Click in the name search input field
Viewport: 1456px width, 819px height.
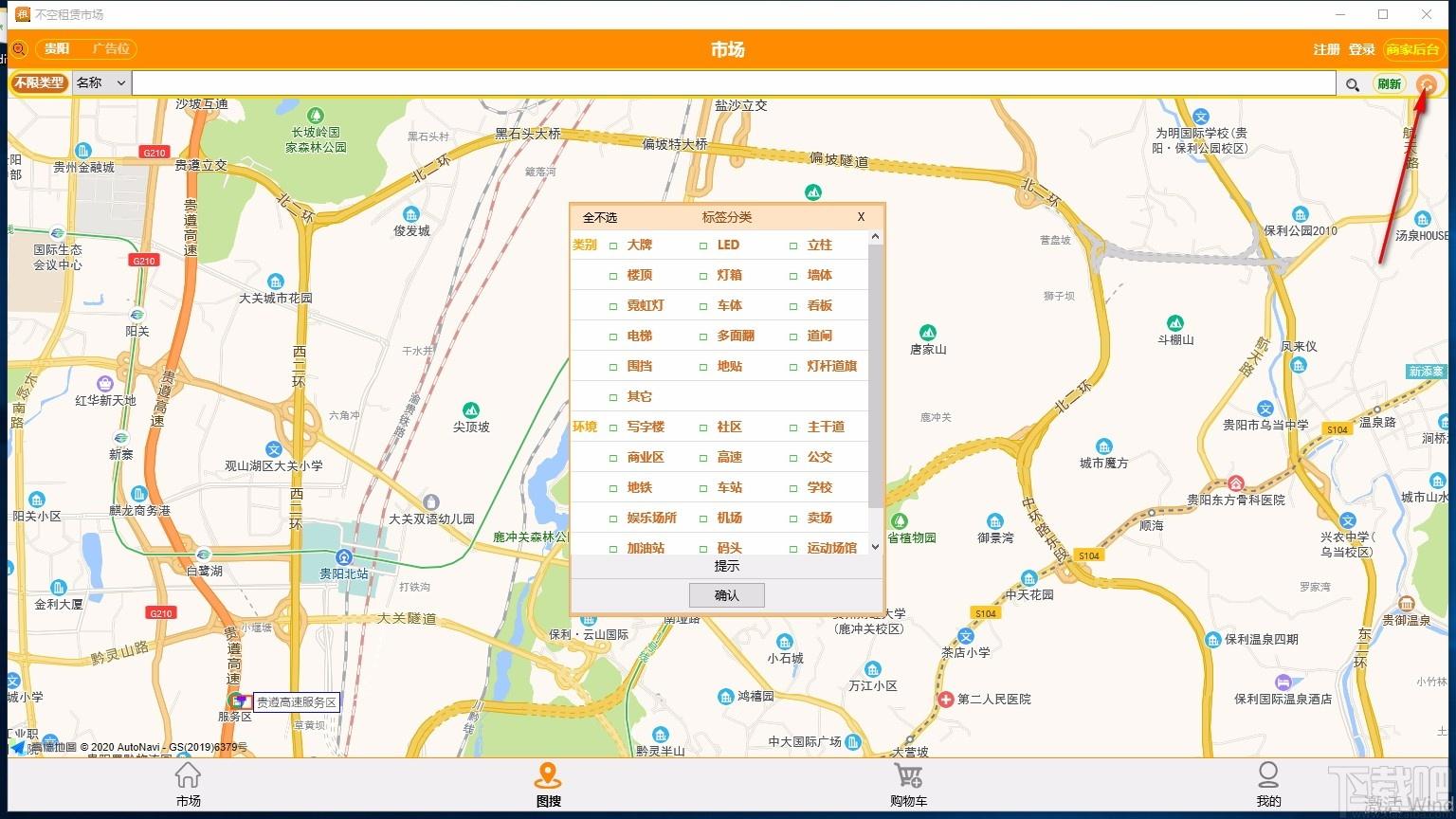[734, 83]
